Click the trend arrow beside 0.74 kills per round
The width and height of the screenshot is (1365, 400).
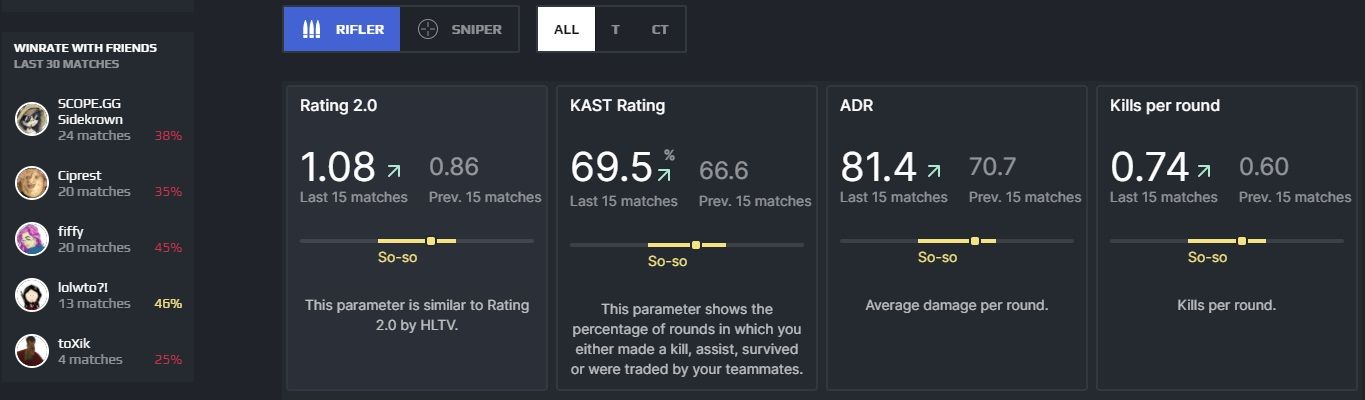point(1204,170)
